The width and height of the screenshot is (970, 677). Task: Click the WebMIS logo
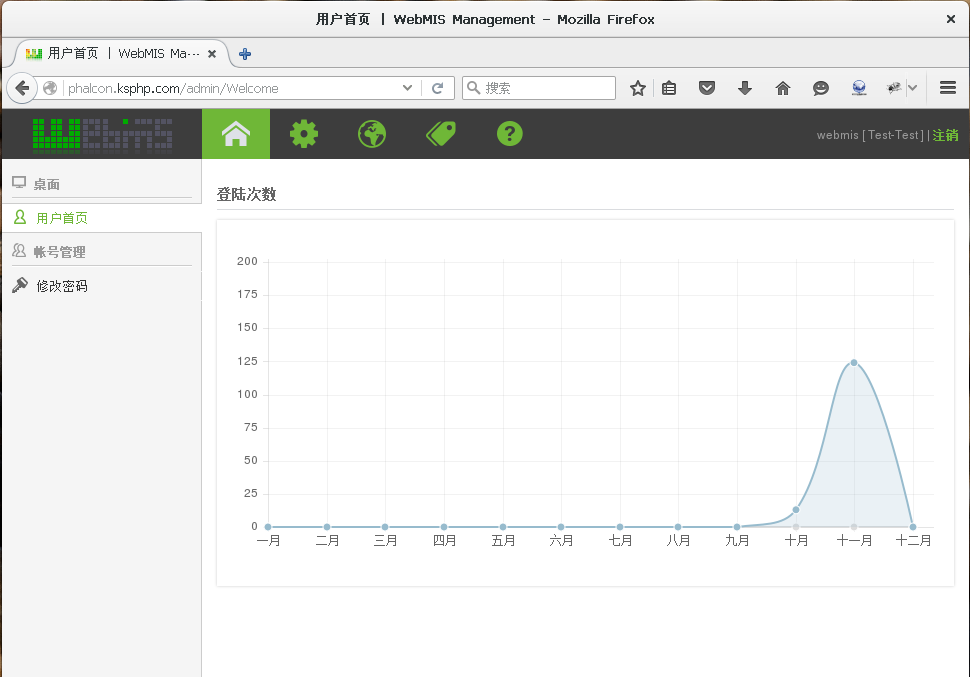pyautogui.click(x=102, y=134)
